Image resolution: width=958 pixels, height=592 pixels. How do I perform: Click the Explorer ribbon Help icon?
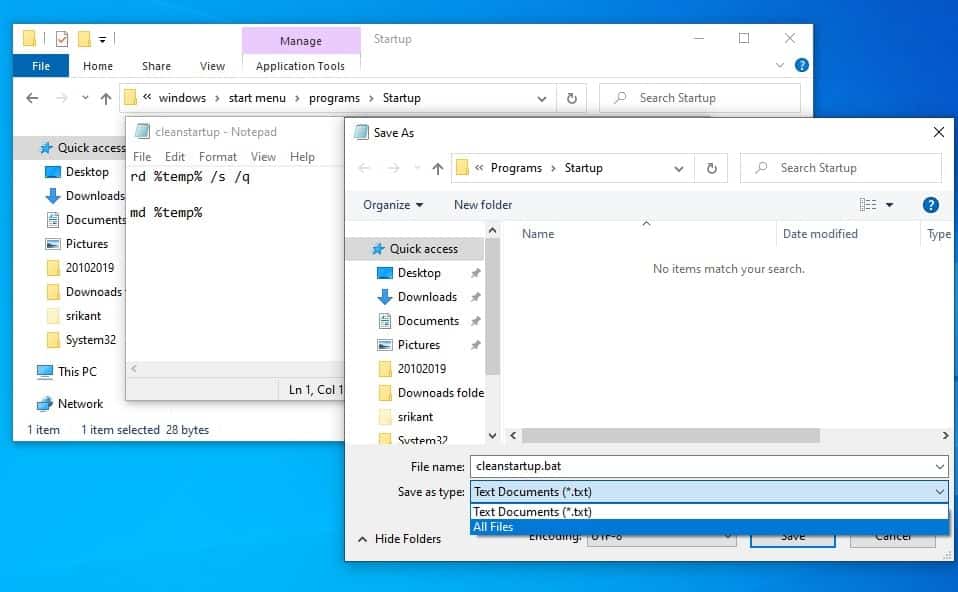tap(801, 65)
